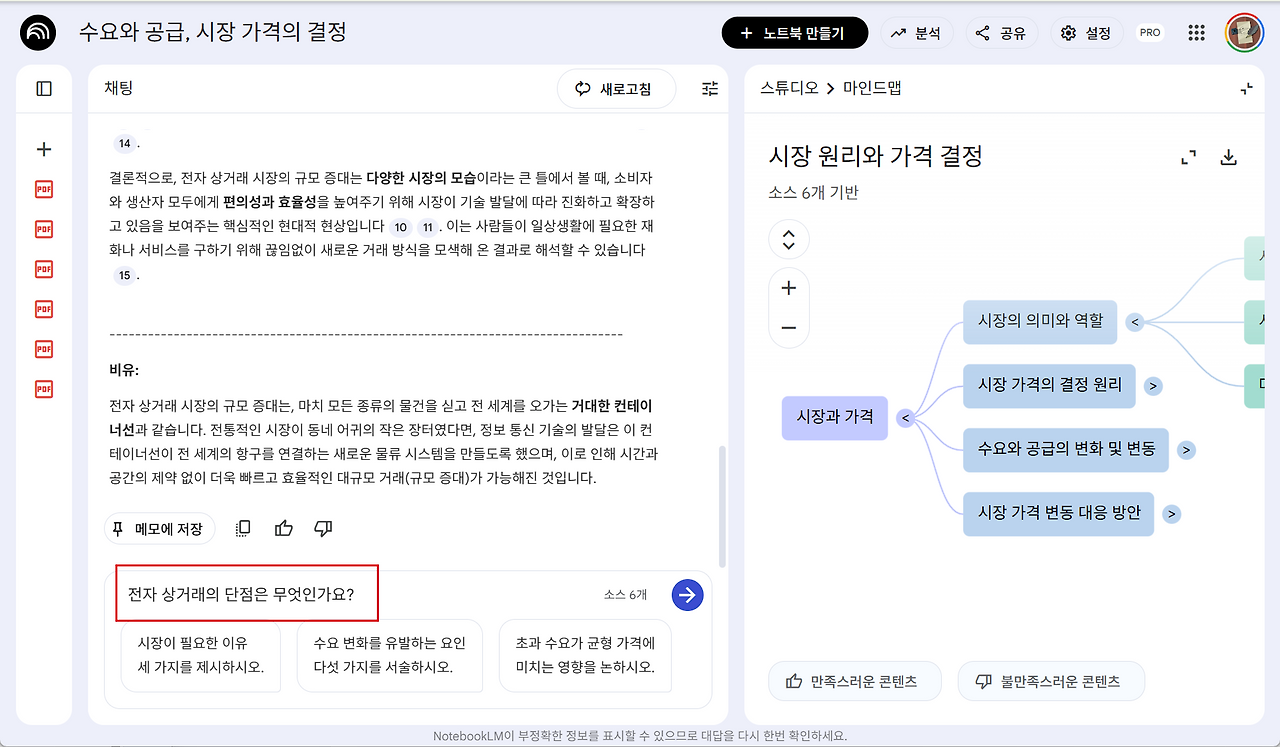Collapse the 시장의 의미와 역할 node arrow
This screenshot has height=747, width=1280.
pyautogui.click(x=1134, y=322)
